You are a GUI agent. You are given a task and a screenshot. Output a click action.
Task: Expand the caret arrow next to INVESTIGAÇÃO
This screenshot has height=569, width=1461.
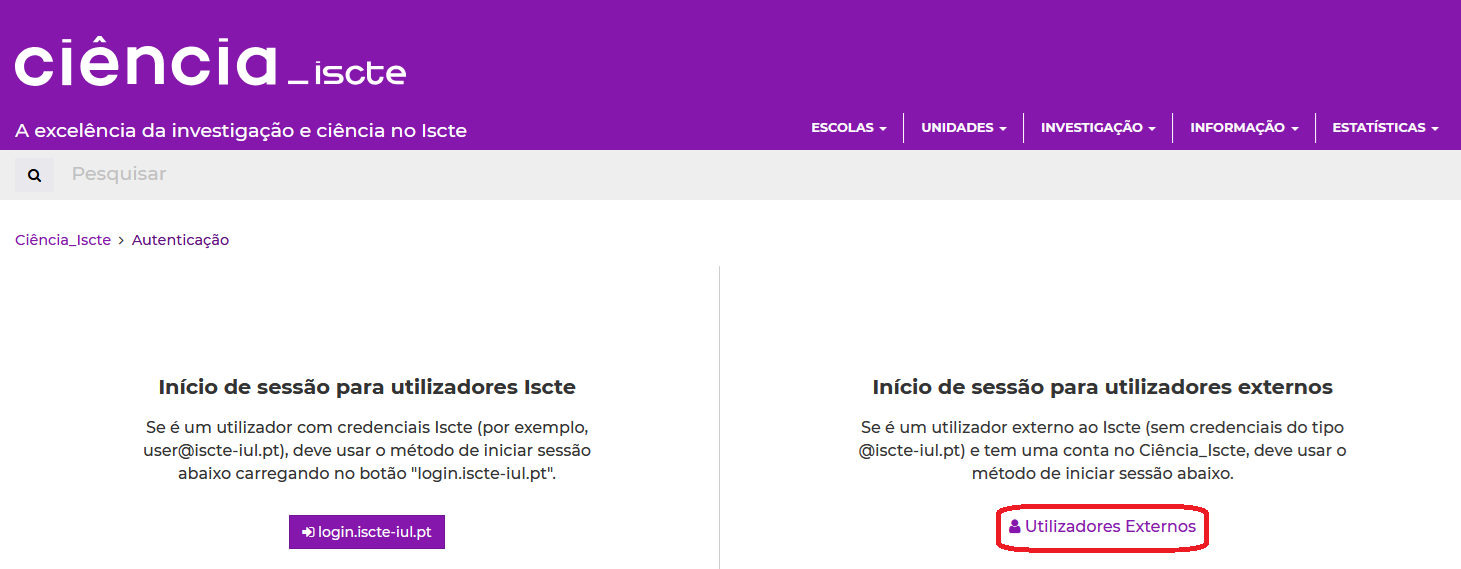coord(1152,129)
